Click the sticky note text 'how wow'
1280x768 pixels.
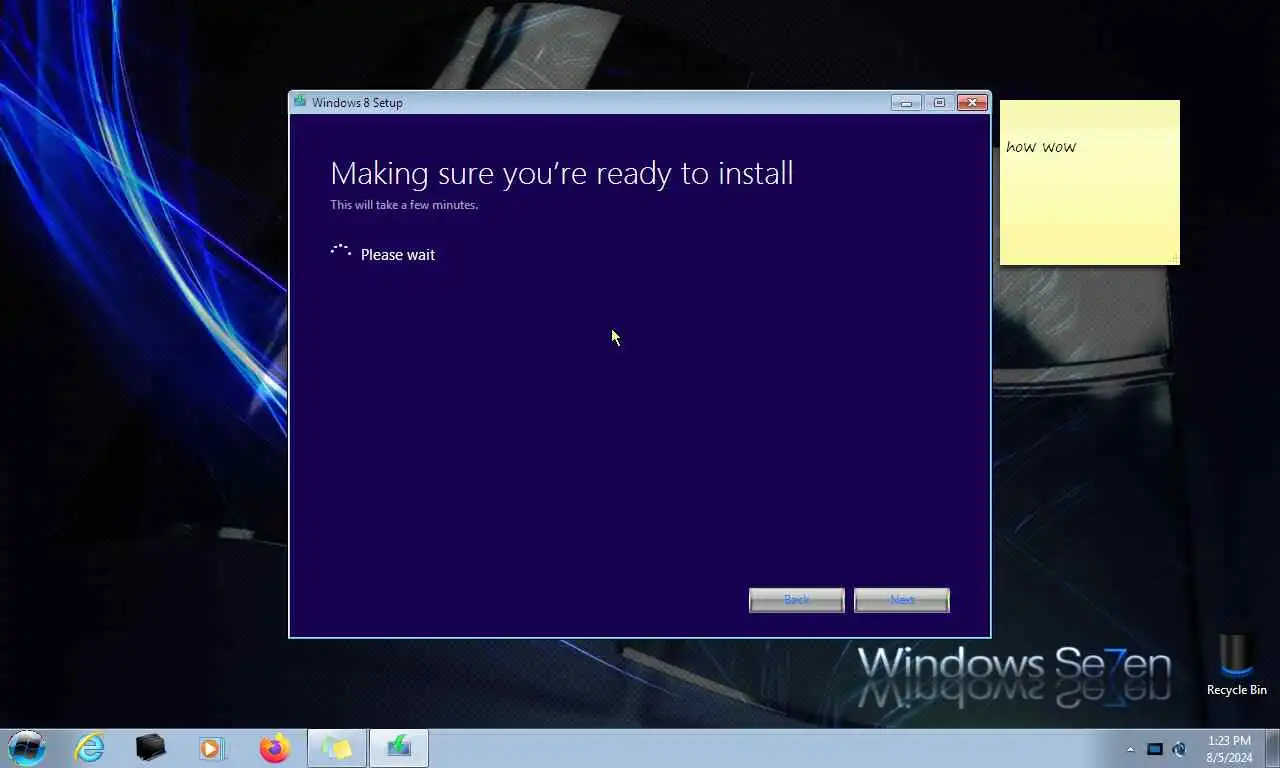pyautogui.click(x=1041, y=147)
